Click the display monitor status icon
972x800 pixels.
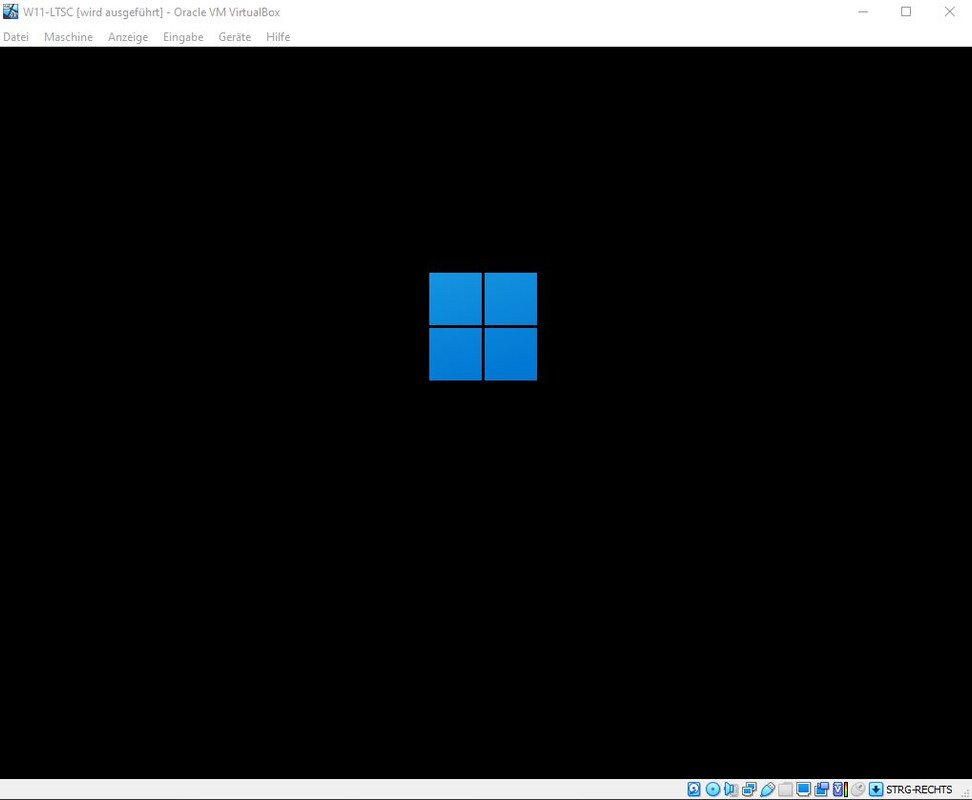pyautogui.click(x=803, y=789)
